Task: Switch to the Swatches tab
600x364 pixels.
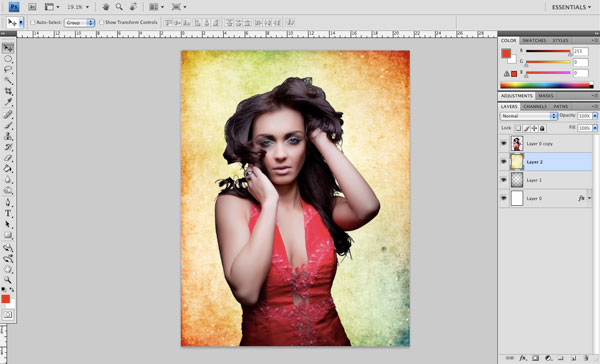Action: [x=534, y=41]
